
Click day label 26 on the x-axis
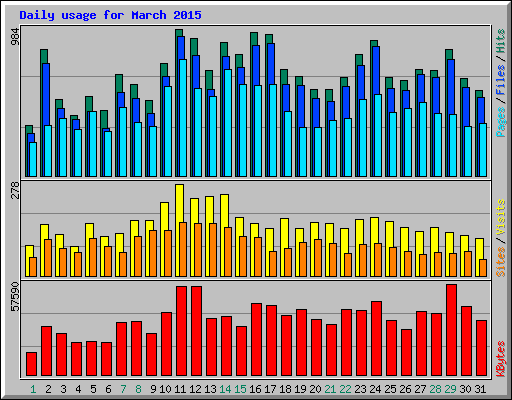pos(405,389)
